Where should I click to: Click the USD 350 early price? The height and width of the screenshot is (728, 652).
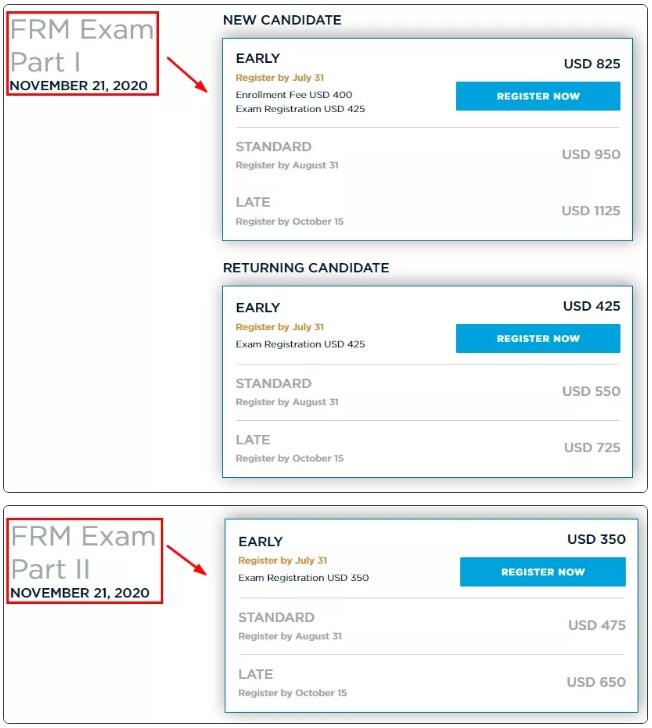(x=596, y=540)
